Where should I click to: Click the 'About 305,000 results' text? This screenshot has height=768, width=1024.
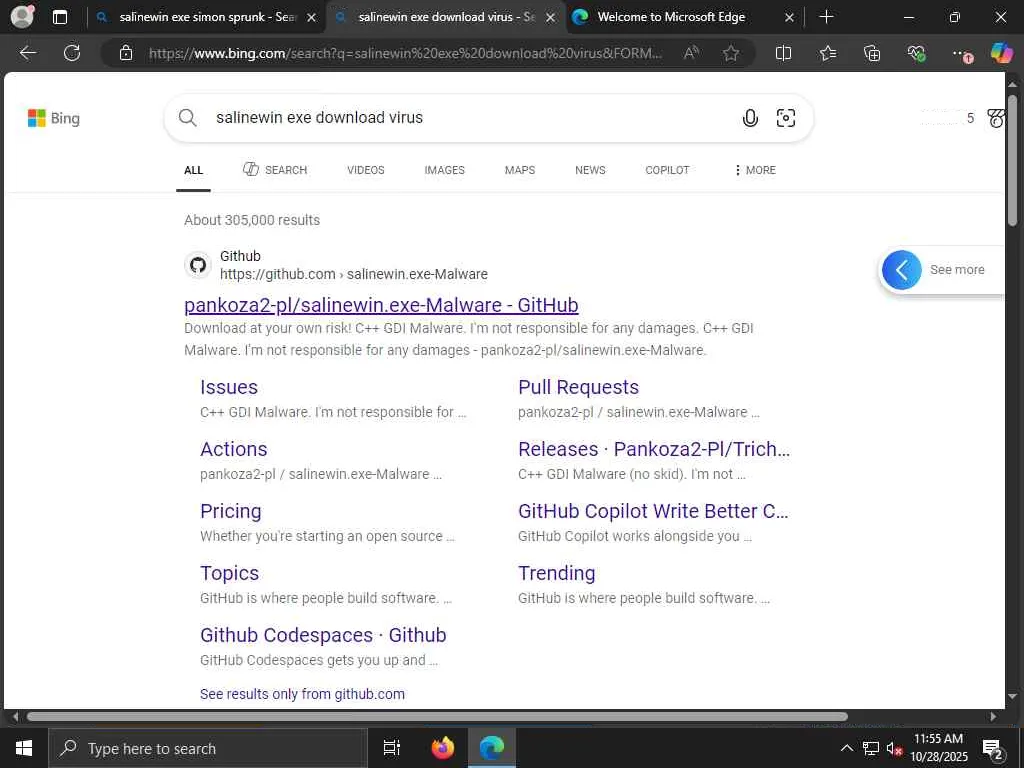[x=252, y=220]
